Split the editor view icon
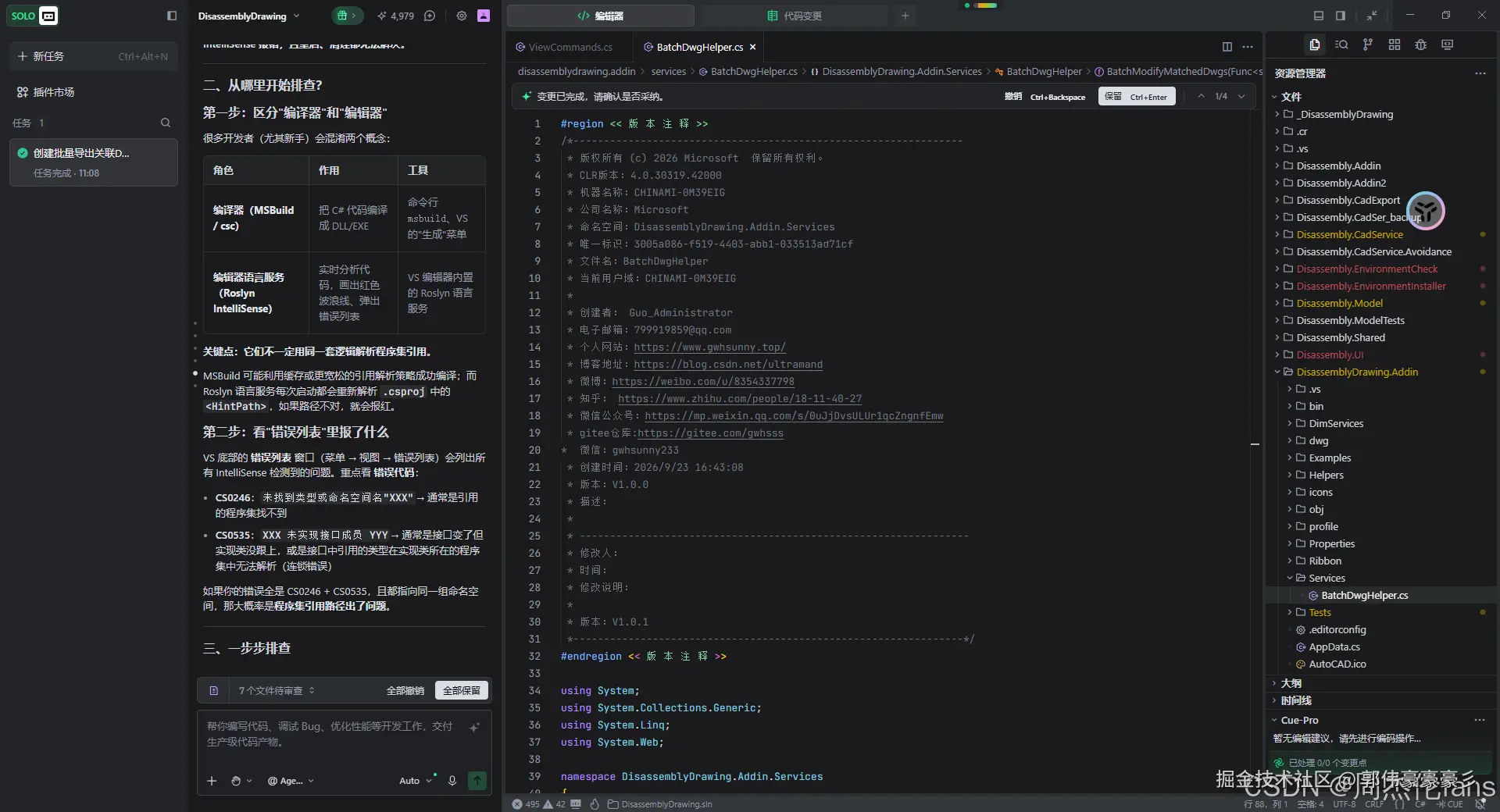 pos(1227,47)
